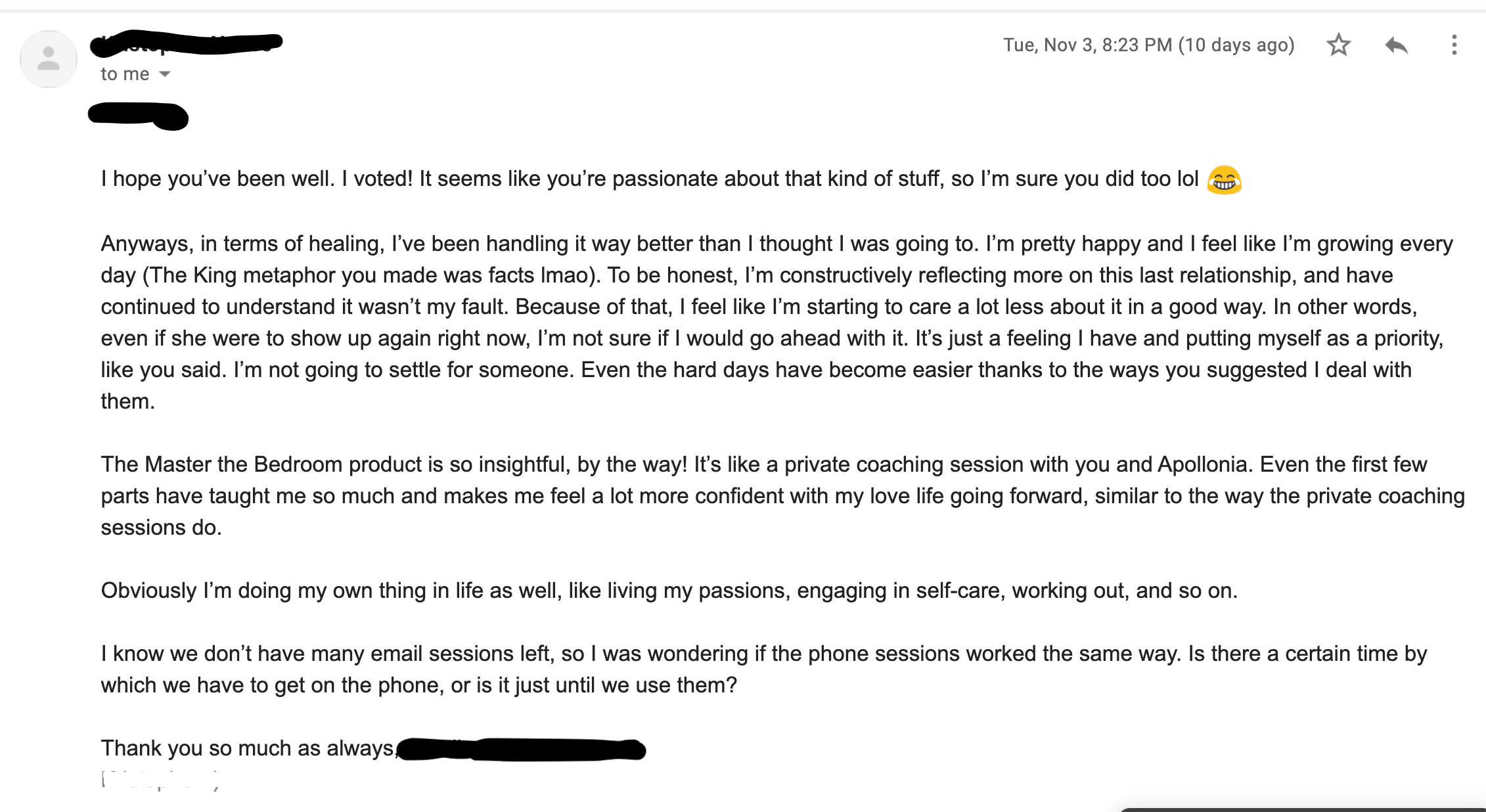Viewport: 1486px width, 812px height.
Task: Click the grinning emoji after "lol"
Action: [x=1224, y=180]
